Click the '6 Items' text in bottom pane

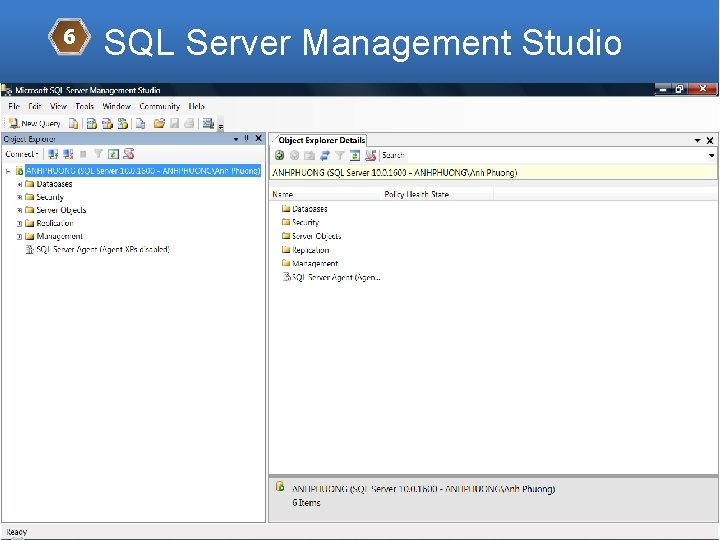[306, 503]
